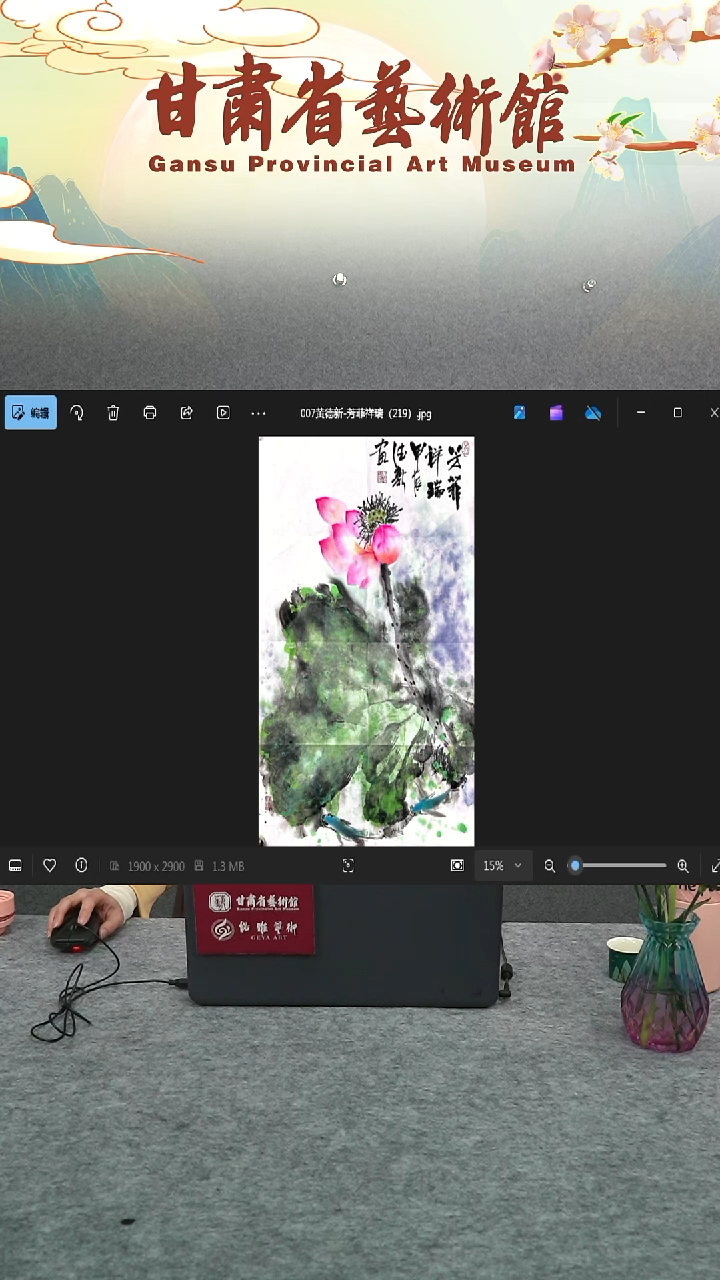This screenshot has width=720, height=1280.
Task: Click the Edit image button
Action: coord(30,413)
